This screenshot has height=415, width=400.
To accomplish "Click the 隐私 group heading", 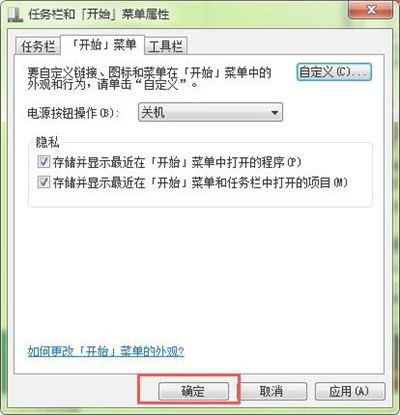I will click(x=48, y=143).
